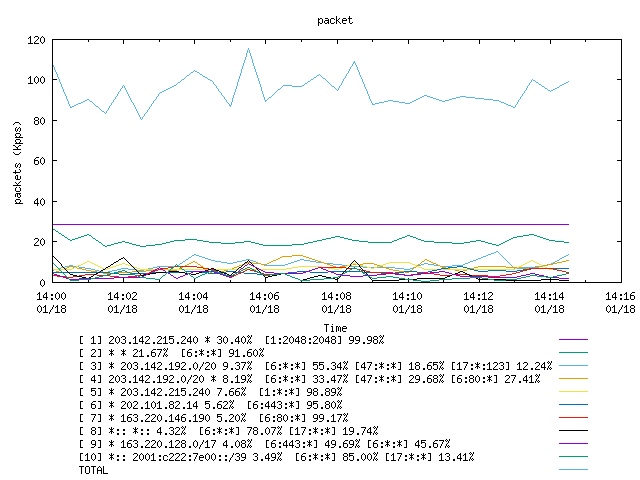The height and width of the screenshot is (480, 640).
Task: Click y-axis tick value 60
Action: [39, 161]
